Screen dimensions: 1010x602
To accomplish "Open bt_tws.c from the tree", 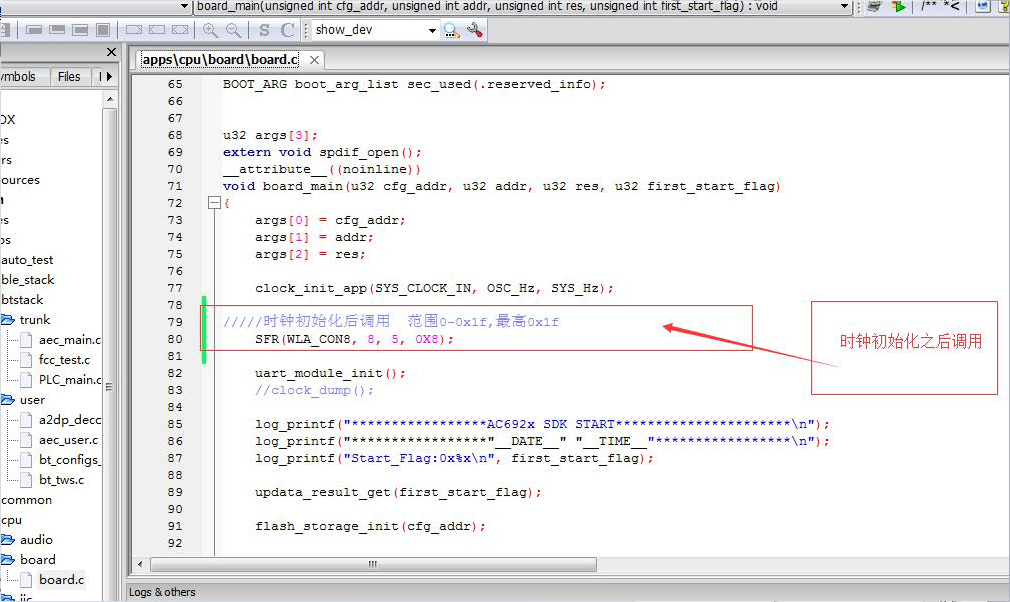I will click(x=61, y=480).
